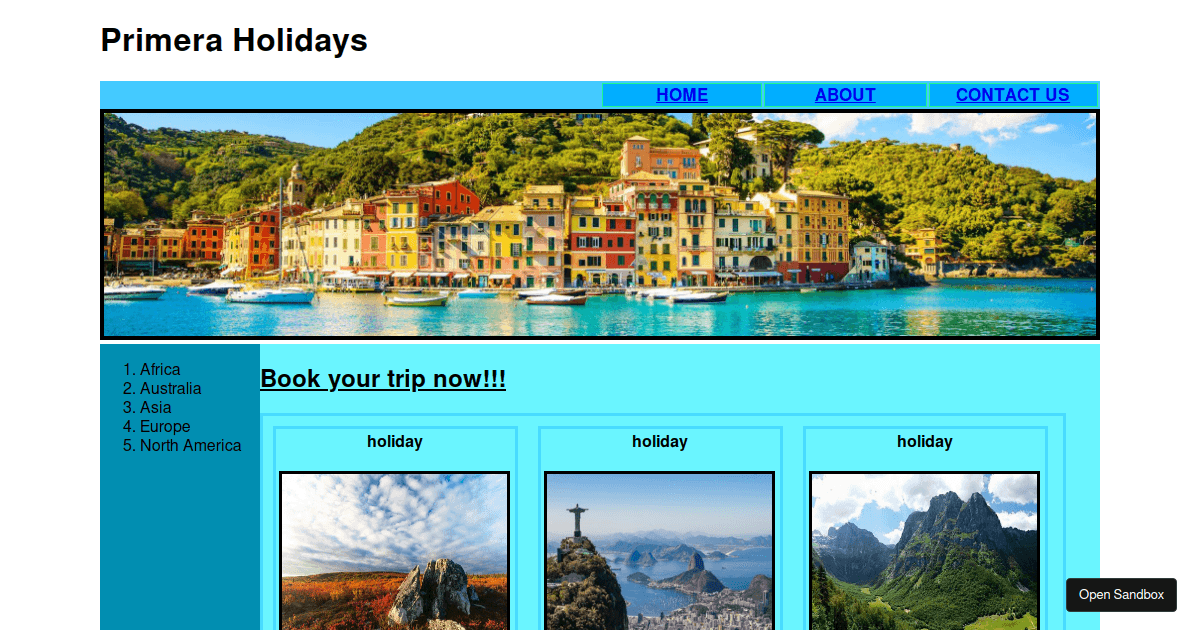Choose Australia in the destinations list
Image resolution: width=1200 pixels, height=630 pixels.
click(x=170, y=389)
